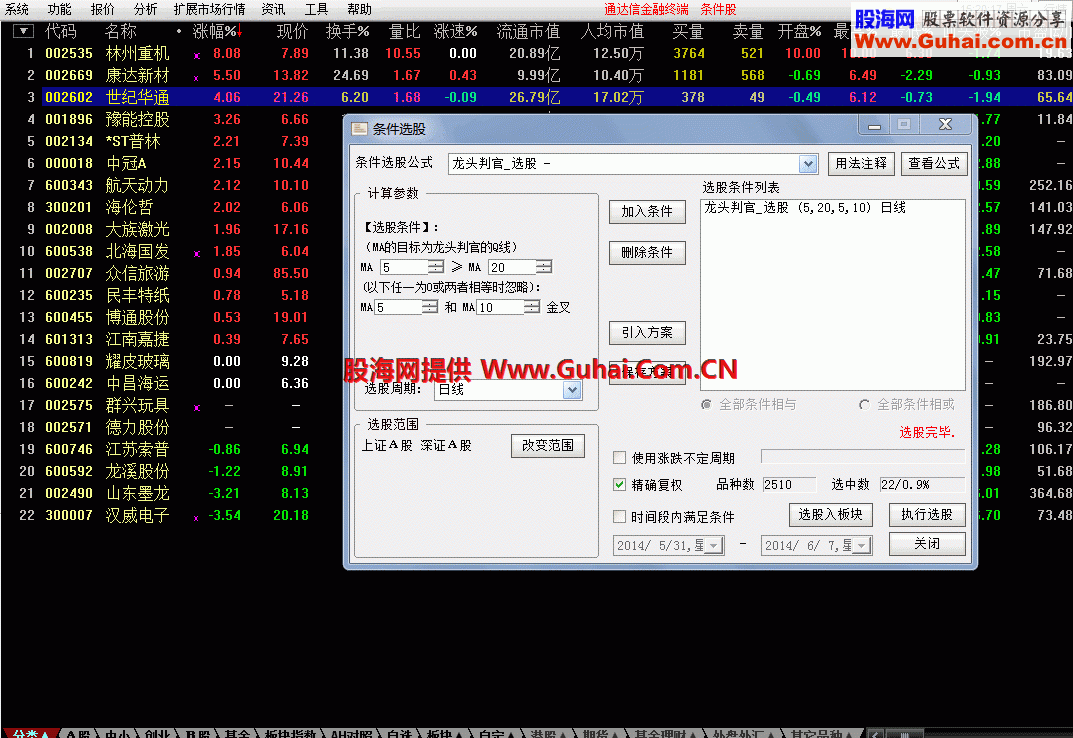Screen dimensions: 1073x738
Task: Click the 改变范围 button
Action: pos(547,446)
